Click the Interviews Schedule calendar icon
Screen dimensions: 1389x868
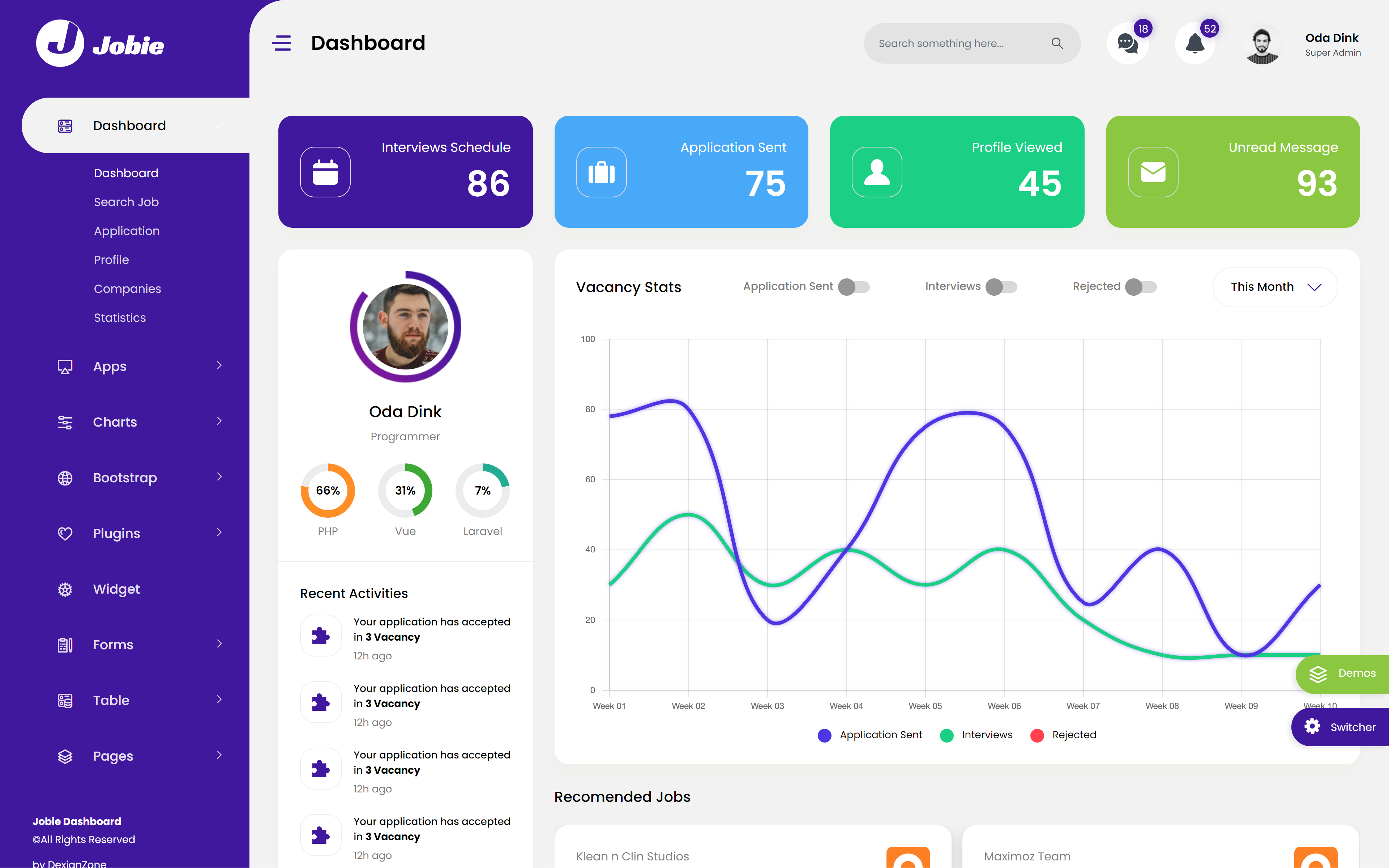(x=325, y=172)
